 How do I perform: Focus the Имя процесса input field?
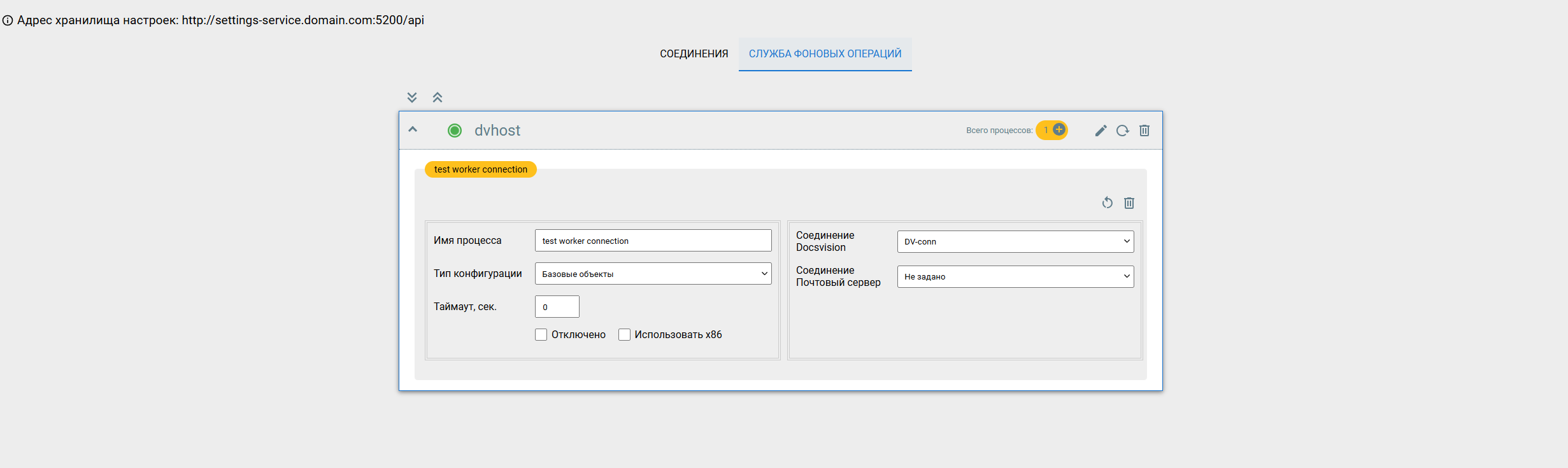[x=653, y=241]
